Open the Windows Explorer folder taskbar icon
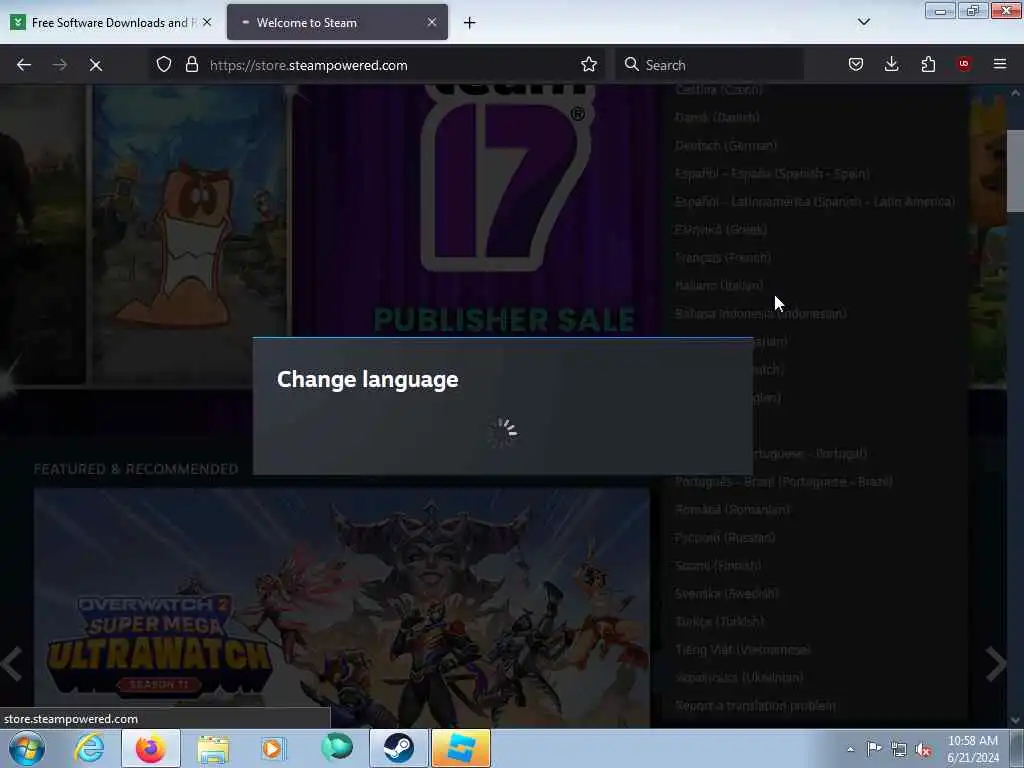This screenshot has width=1024, height=768. pos(213,748)
